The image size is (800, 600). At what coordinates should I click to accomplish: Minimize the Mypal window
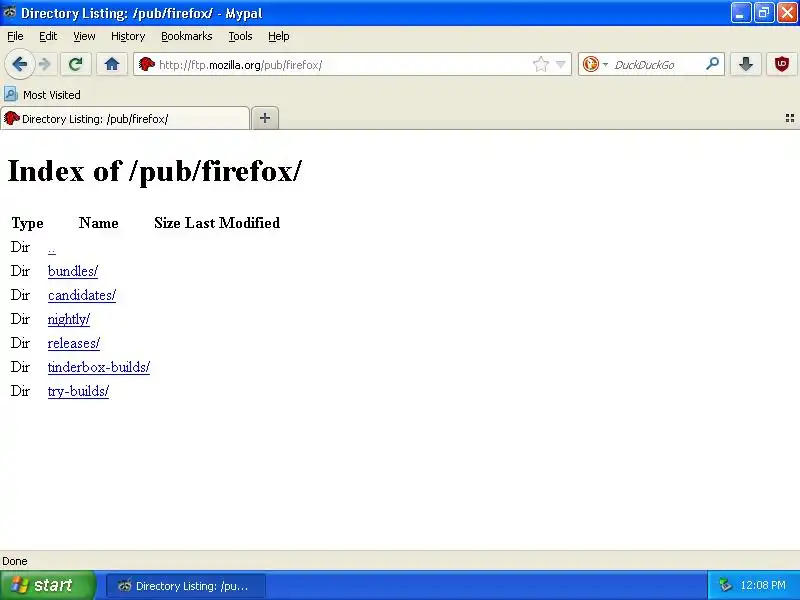click(740, 13)
